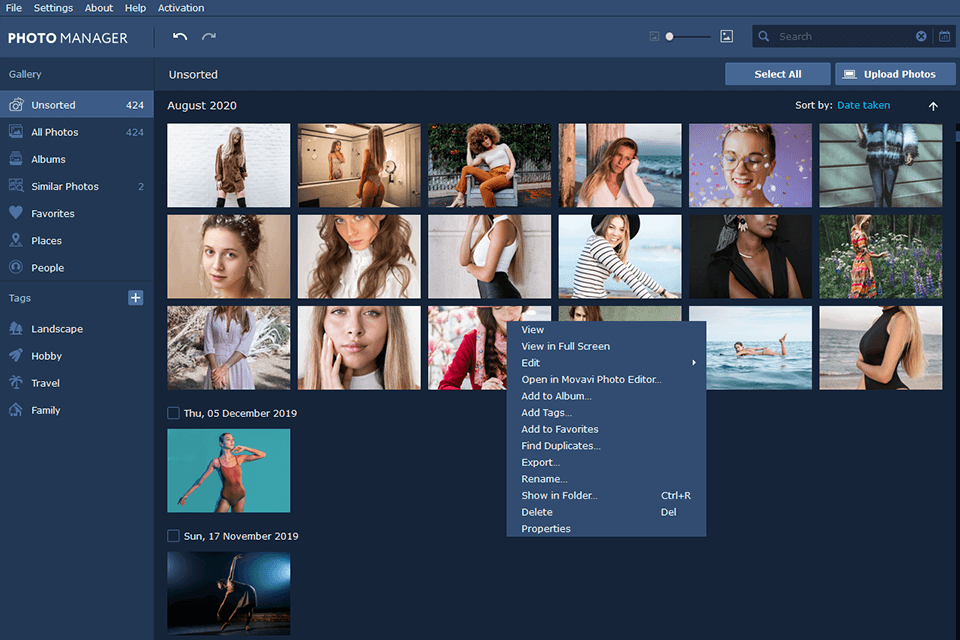The width and height of the screenshot is (960, 640).
Task: Open the calendar date filter icon
Action: tap(945, 37)
